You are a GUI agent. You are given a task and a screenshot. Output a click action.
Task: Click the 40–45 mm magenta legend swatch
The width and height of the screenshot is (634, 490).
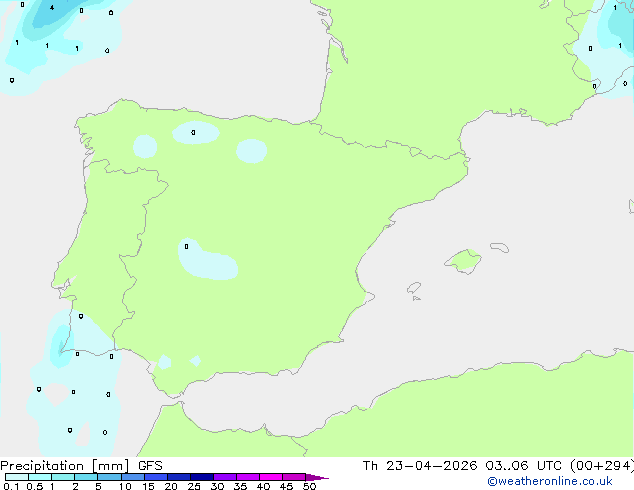(271, 477)
